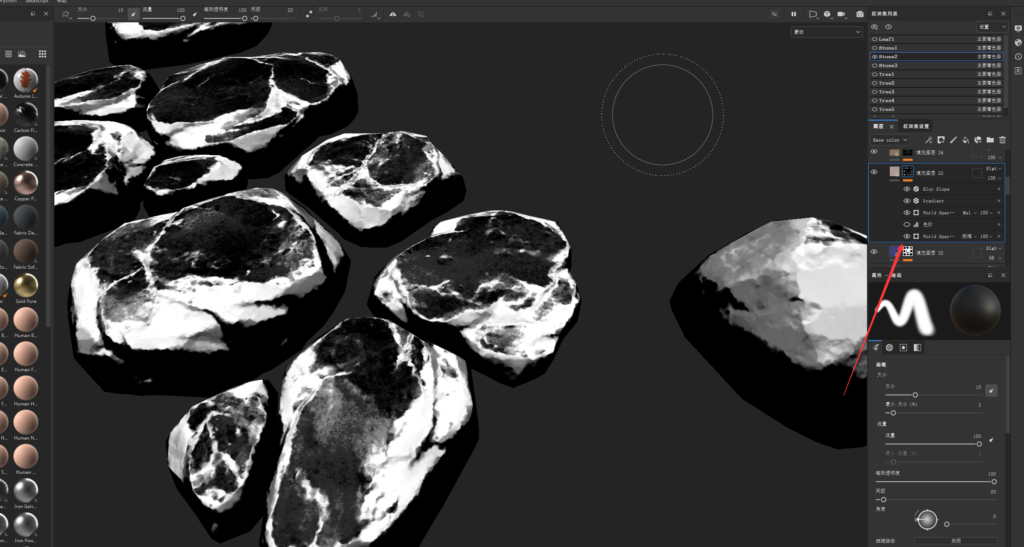Screen dimensions: 1024x547
Task: Click the screenshot camera icon in top toolbar
Action: coord(859,14)
